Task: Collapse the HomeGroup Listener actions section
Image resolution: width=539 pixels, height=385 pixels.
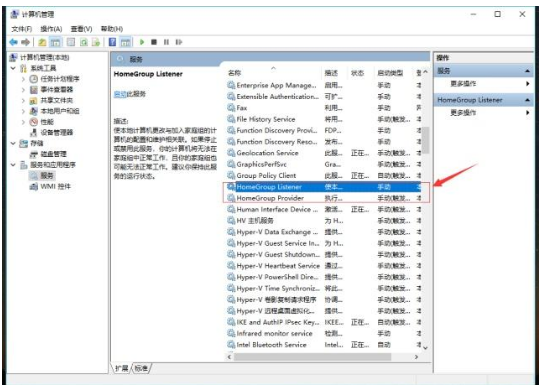Action: (x=527, y=100)
